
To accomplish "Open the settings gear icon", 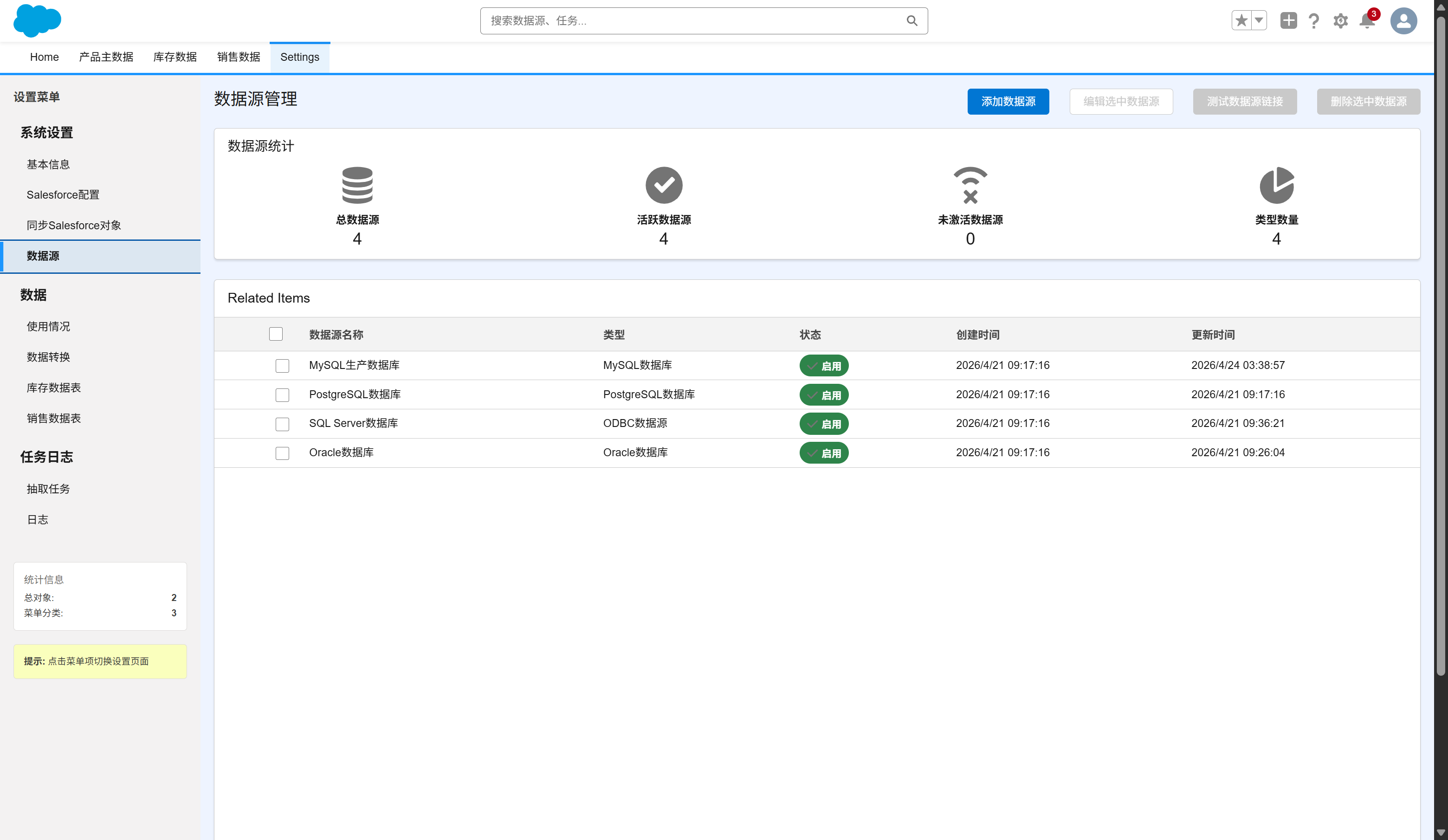I will point(1340,21).
